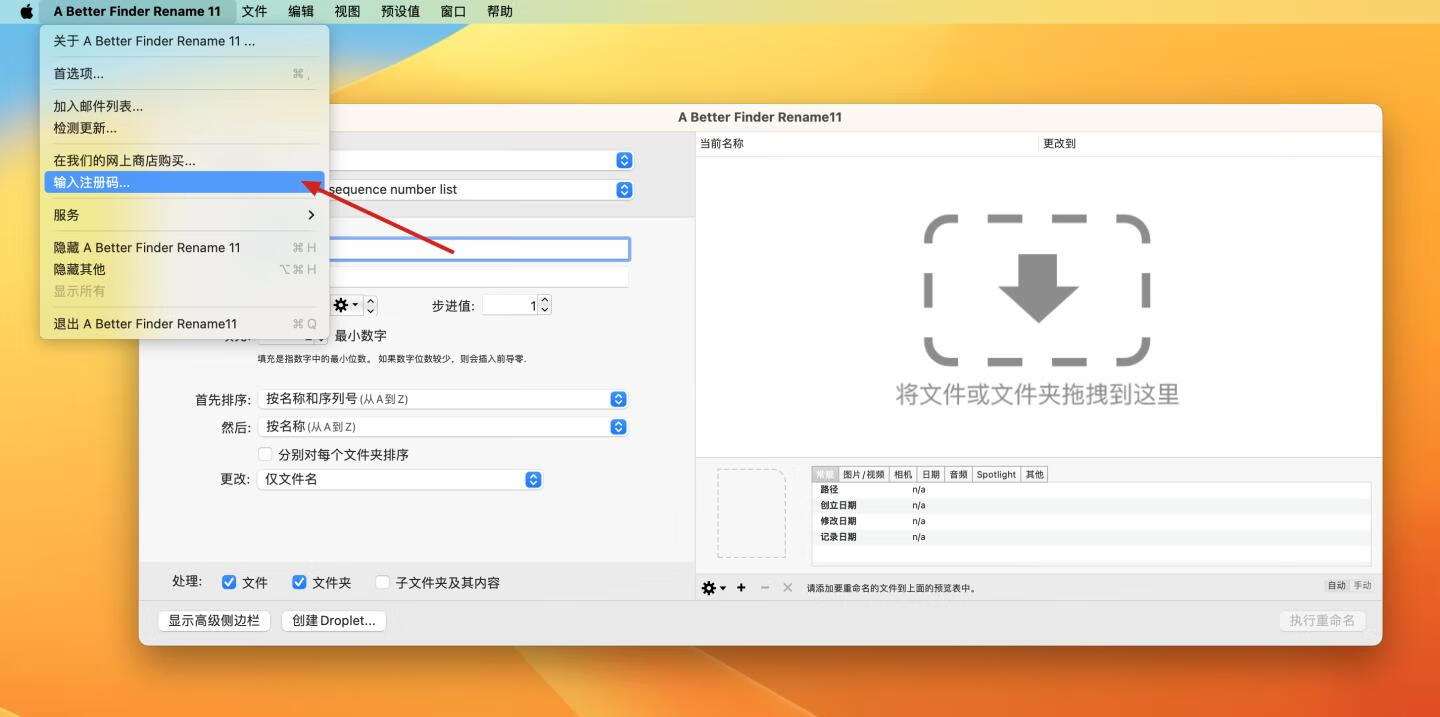The image size is (1440, 717).
Task: Enable 分别对每个文件夹排序 checkbox
Action: [x=265, y=454]
